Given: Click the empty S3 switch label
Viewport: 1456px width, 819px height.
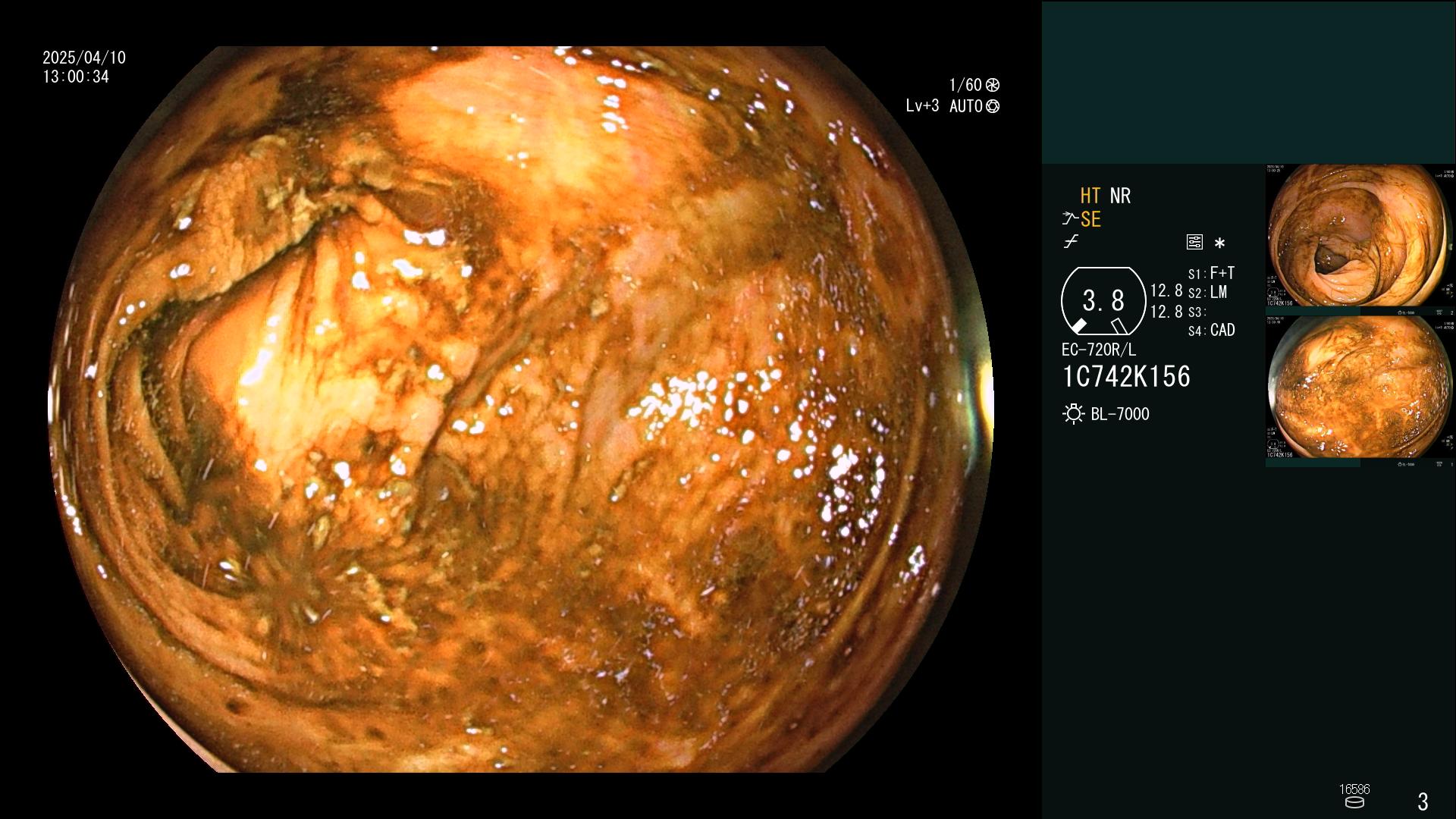Looking at the screenshot, I should (x=1197, y=312).
